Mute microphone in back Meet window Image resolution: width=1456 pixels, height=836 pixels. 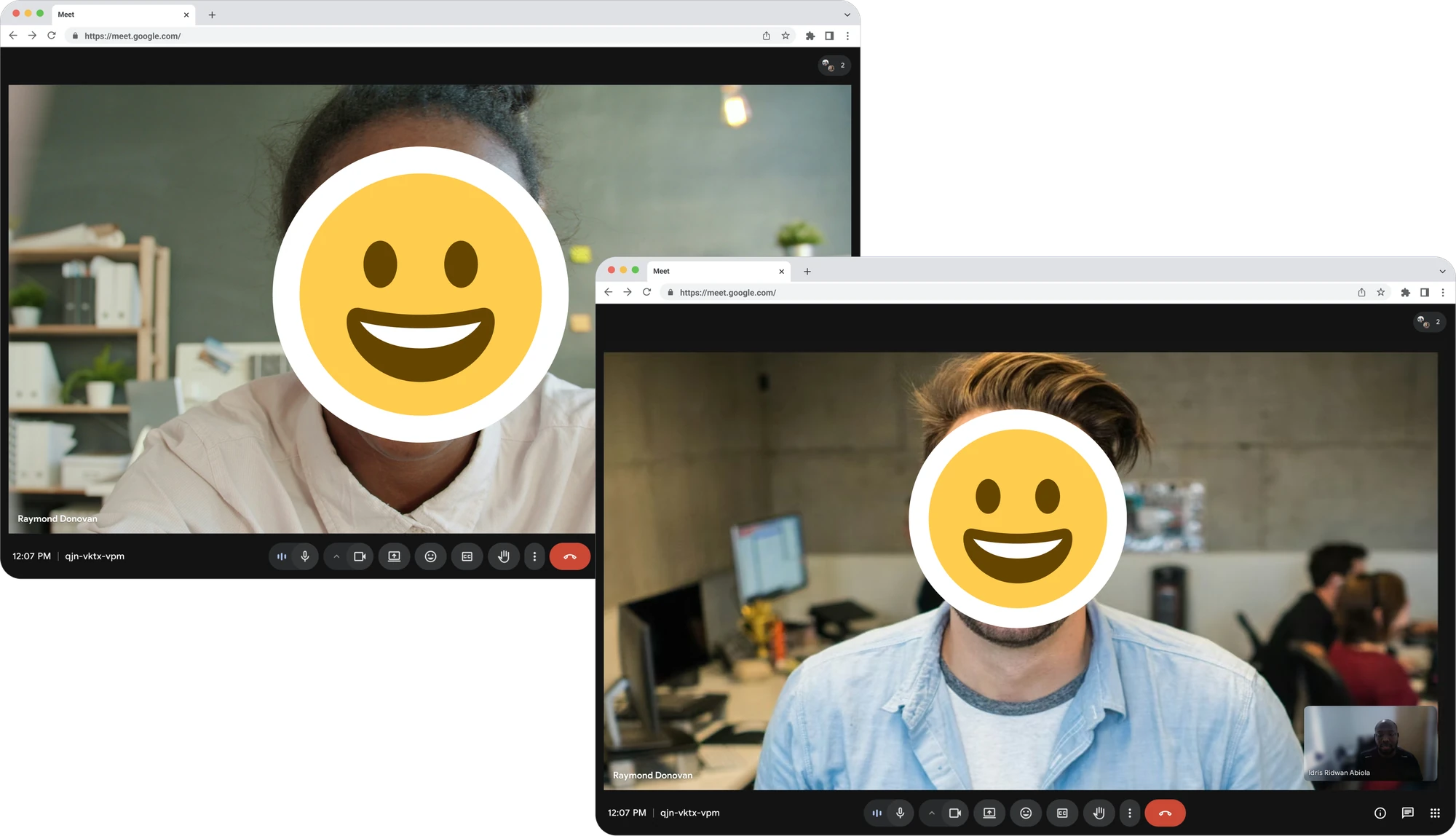pos(305,556)
